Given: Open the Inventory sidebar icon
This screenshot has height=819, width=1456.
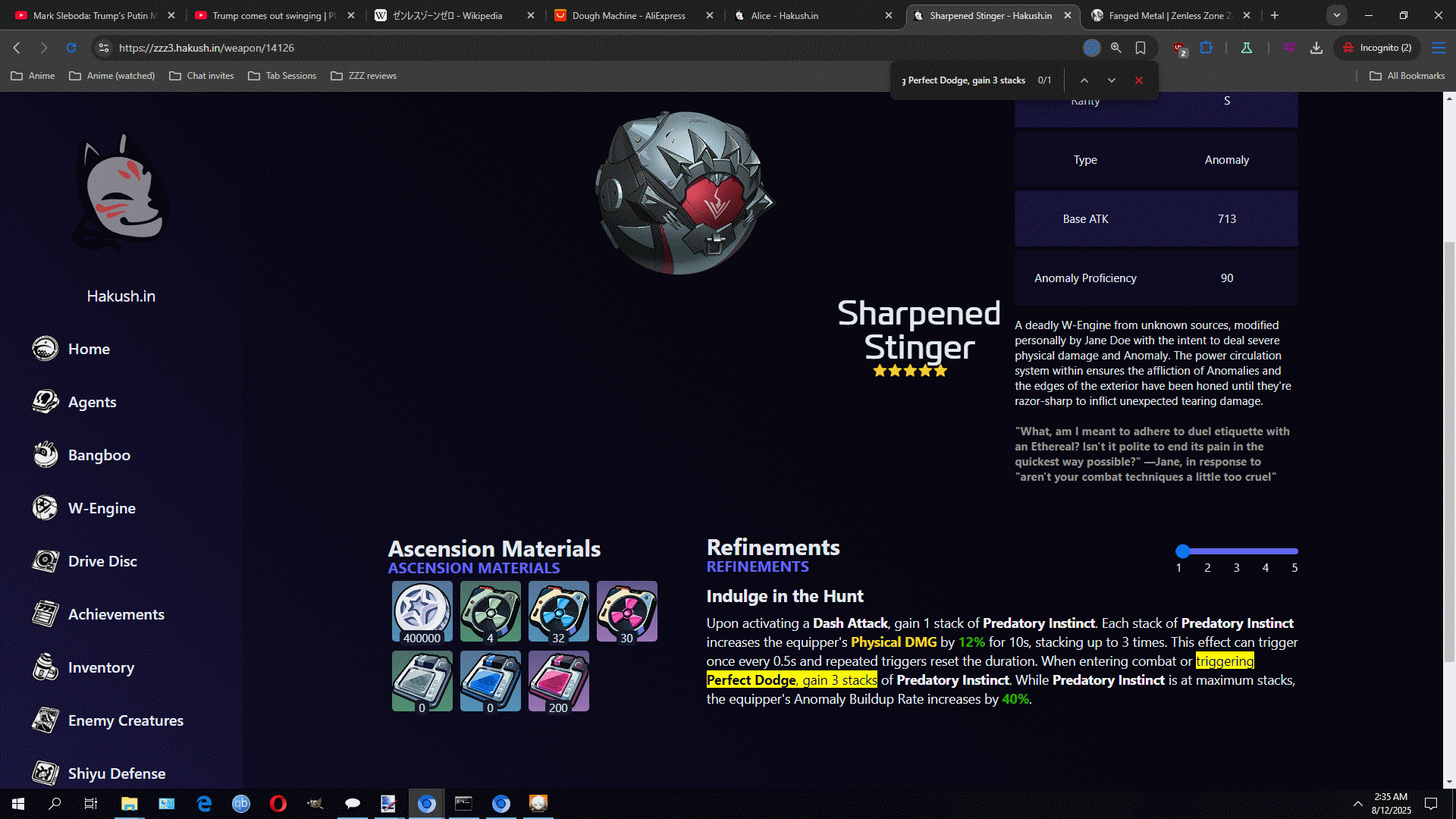Looking at the screenshot, I should click(45, 667).
